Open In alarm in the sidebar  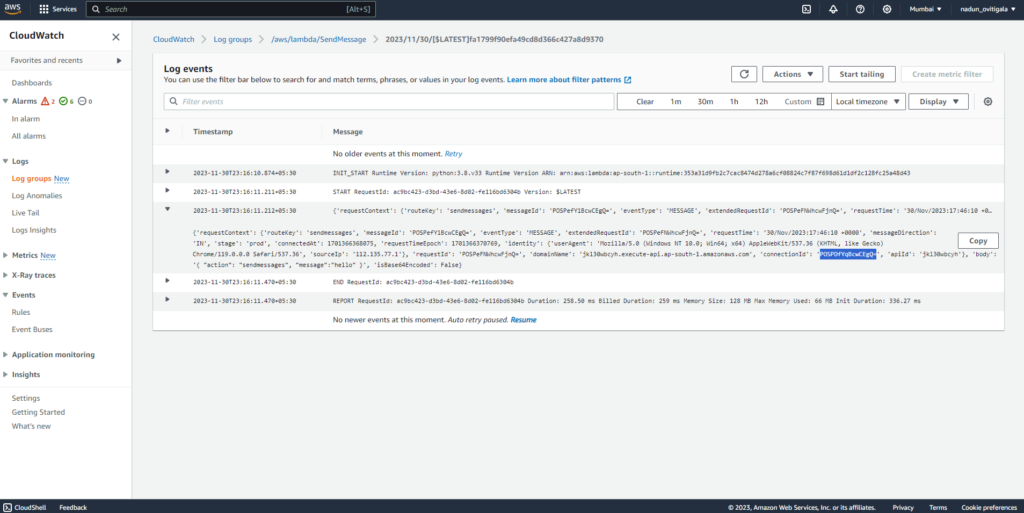pyautogui.click(x=25, y=119)
